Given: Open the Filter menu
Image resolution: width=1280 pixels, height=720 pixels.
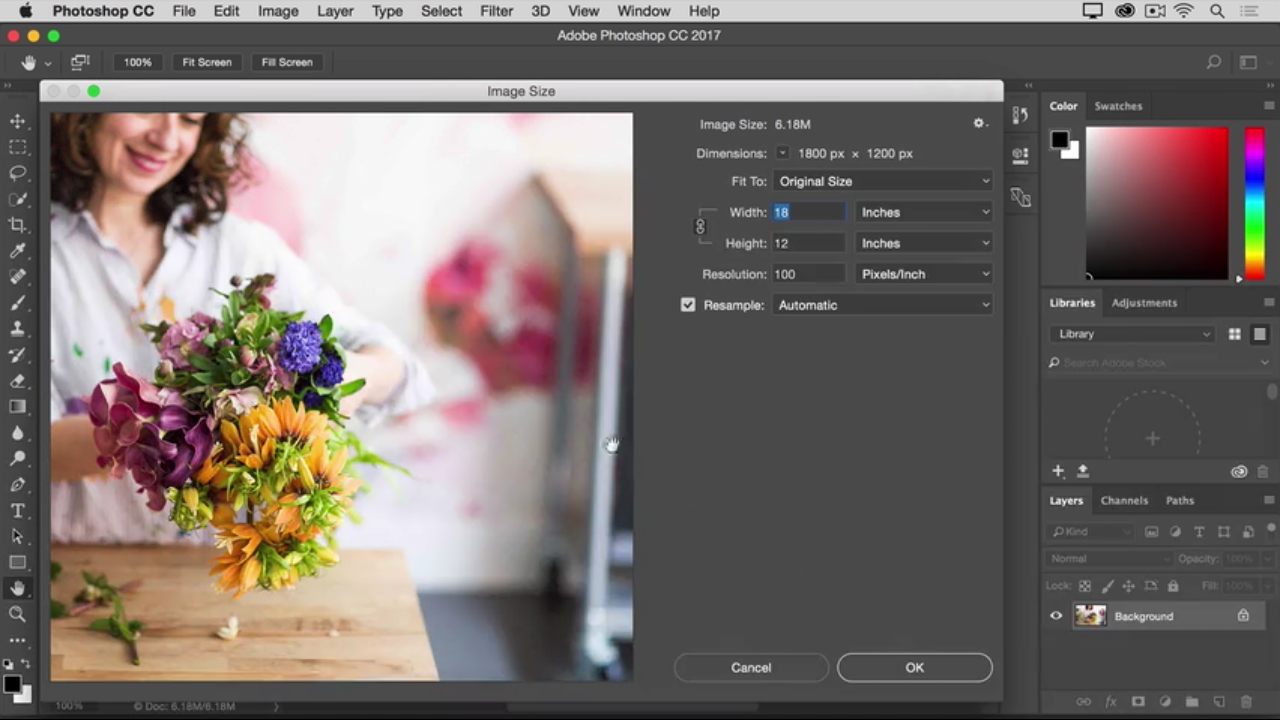Looking at the screenshot, I should (496, 11).
